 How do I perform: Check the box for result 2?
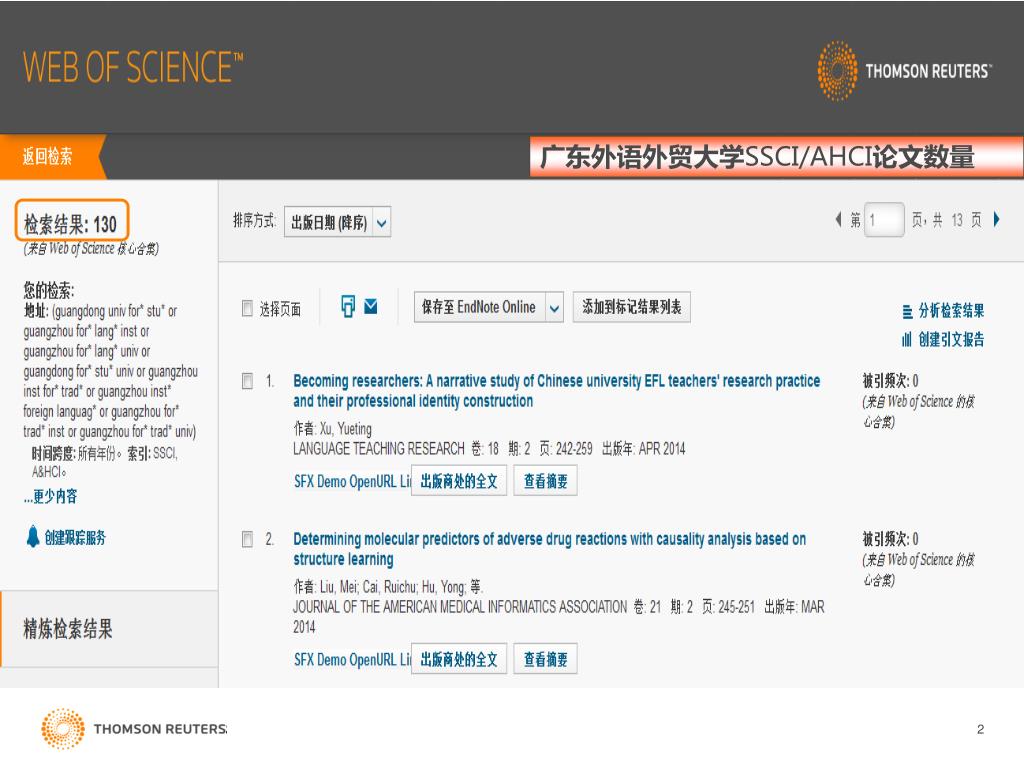(248, 539)
